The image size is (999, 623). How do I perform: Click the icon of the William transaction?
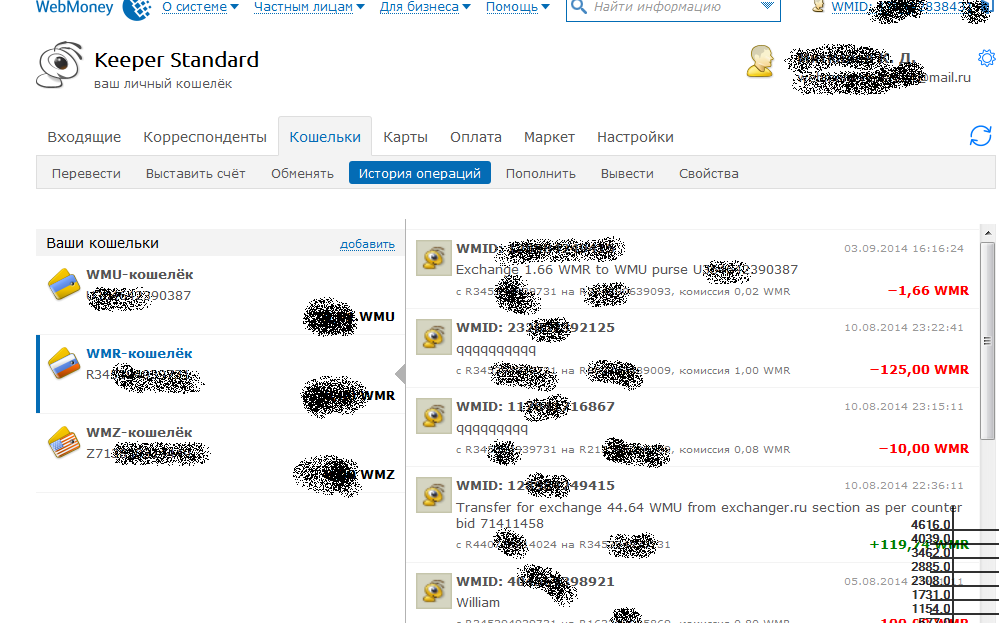coord(433,591)
